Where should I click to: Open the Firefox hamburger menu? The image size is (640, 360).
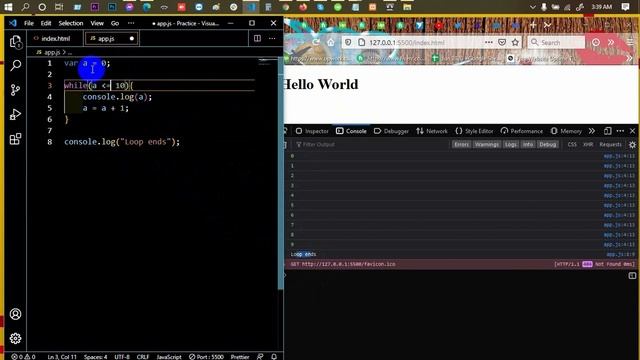tap(631, 42)
